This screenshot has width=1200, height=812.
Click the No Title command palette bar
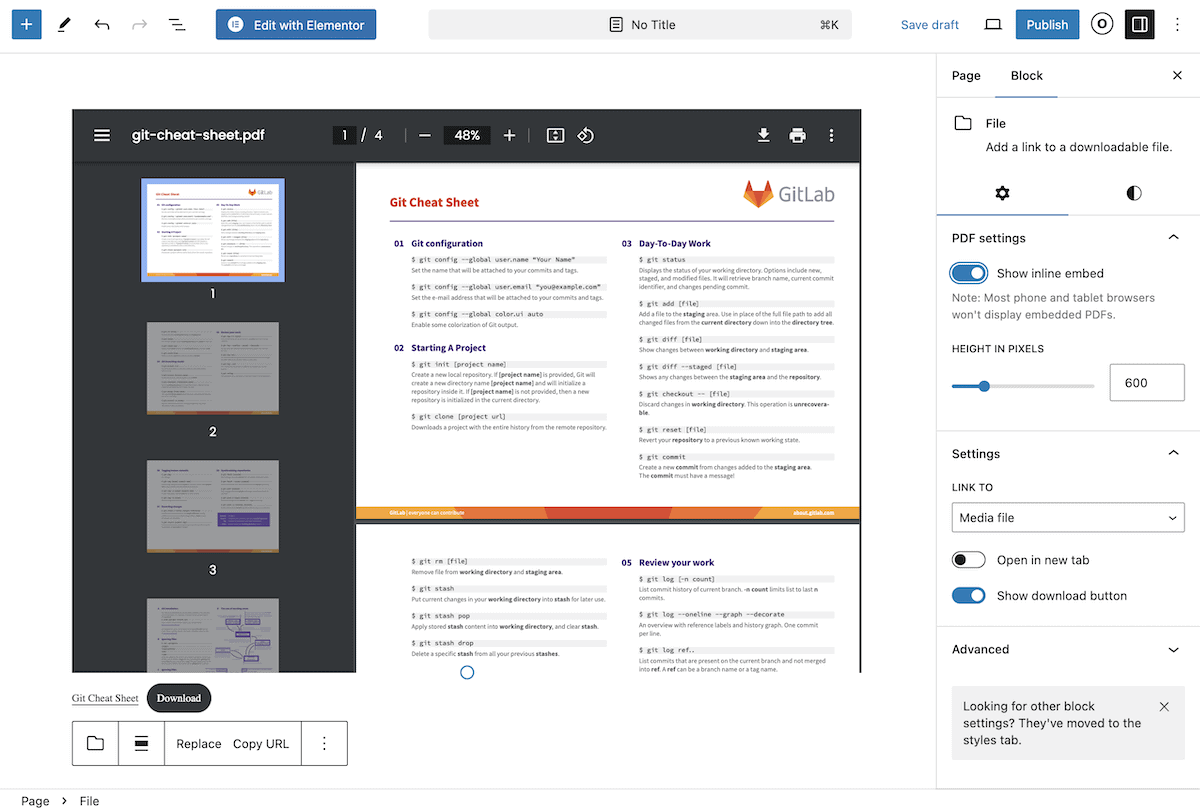pos(640,25)
